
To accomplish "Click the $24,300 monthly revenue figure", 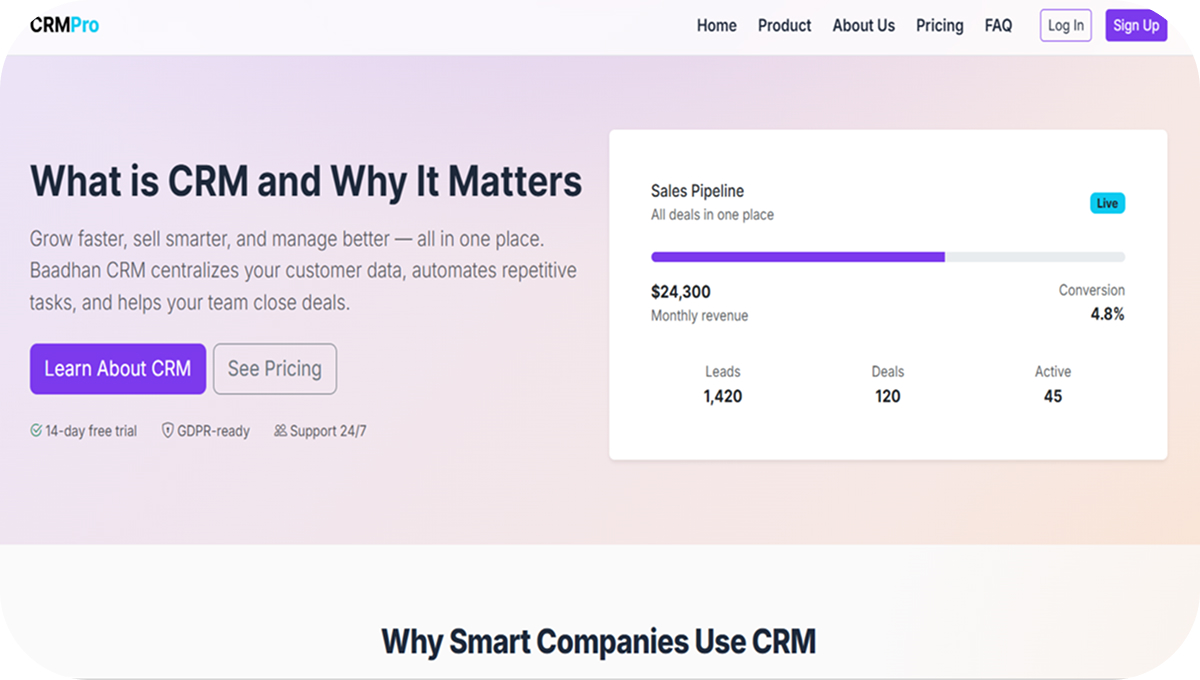I will [681, 292].
